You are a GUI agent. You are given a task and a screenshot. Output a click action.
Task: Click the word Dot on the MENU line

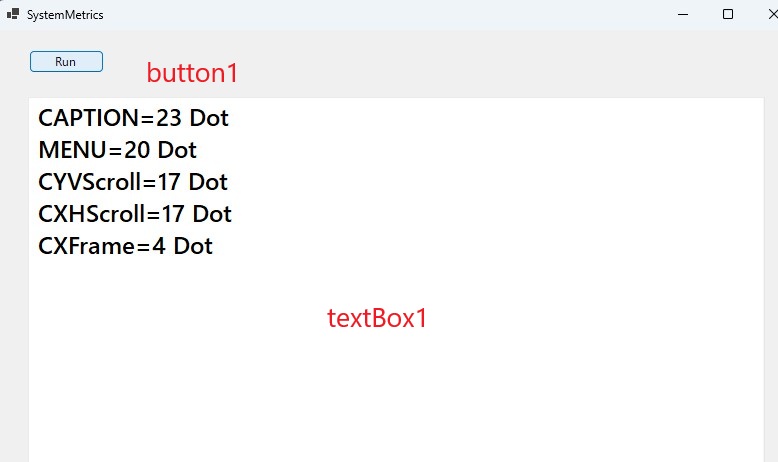click(x=177, y=150)
